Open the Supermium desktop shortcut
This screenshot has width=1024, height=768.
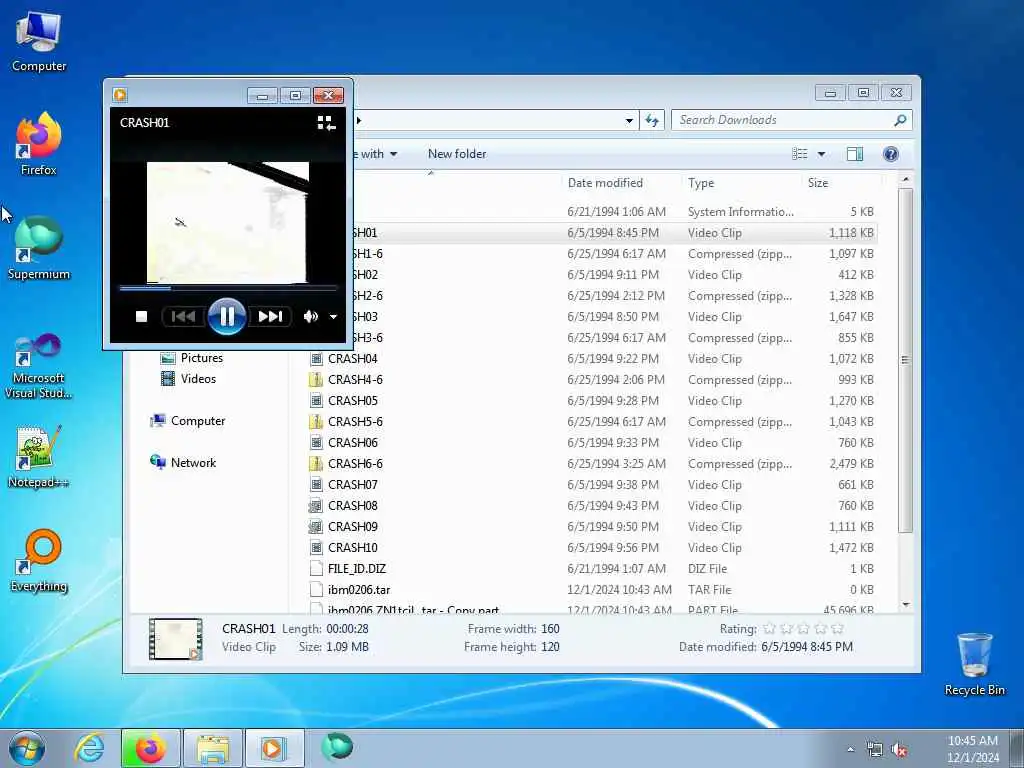coord(39,248)
